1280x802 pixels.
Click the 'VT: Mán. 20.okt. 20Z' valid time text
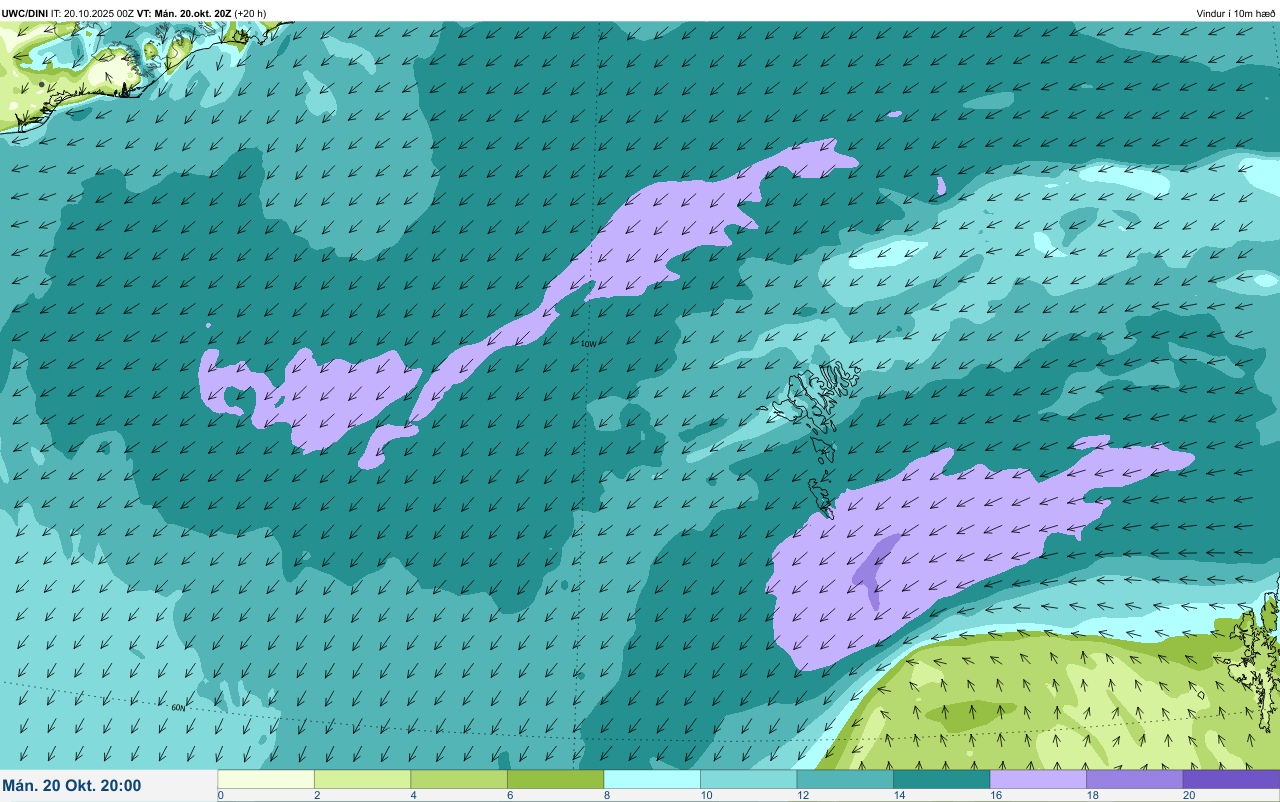pyautogui.click(x=184, y=13)
